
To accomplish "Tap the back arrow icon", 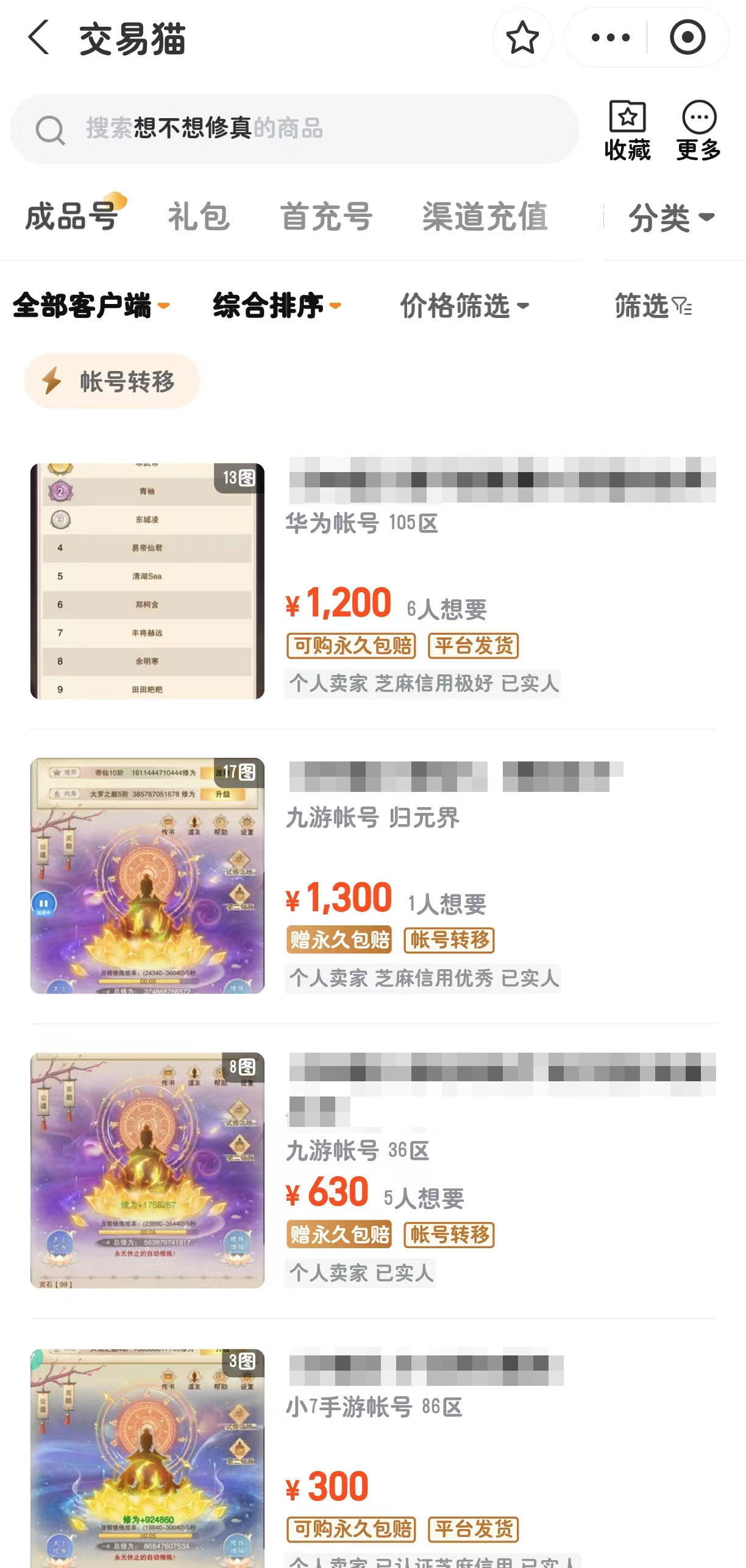I will tap(38, 37).
